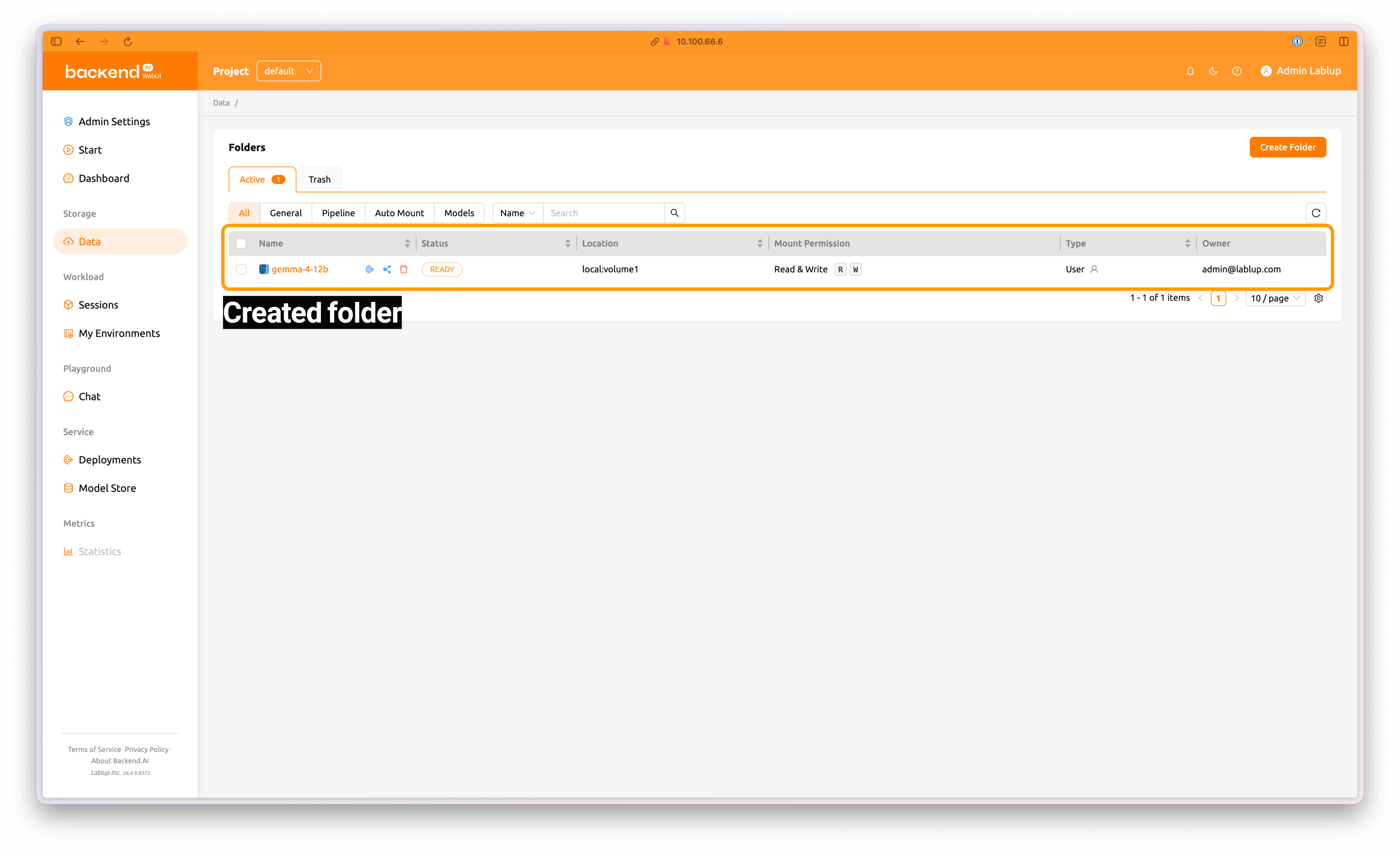Click the browser forward arrow
The image size is (1400, 852).
tap(104, 41)
